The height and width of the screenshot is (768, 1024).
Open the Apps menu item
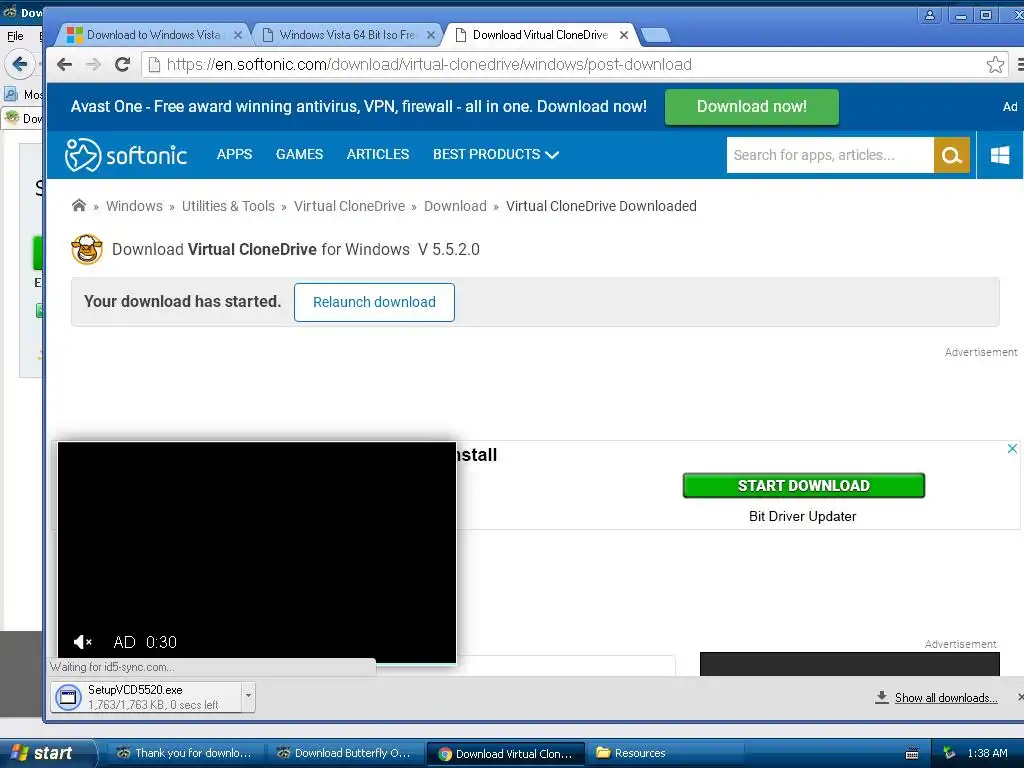[x=234, y=154]
